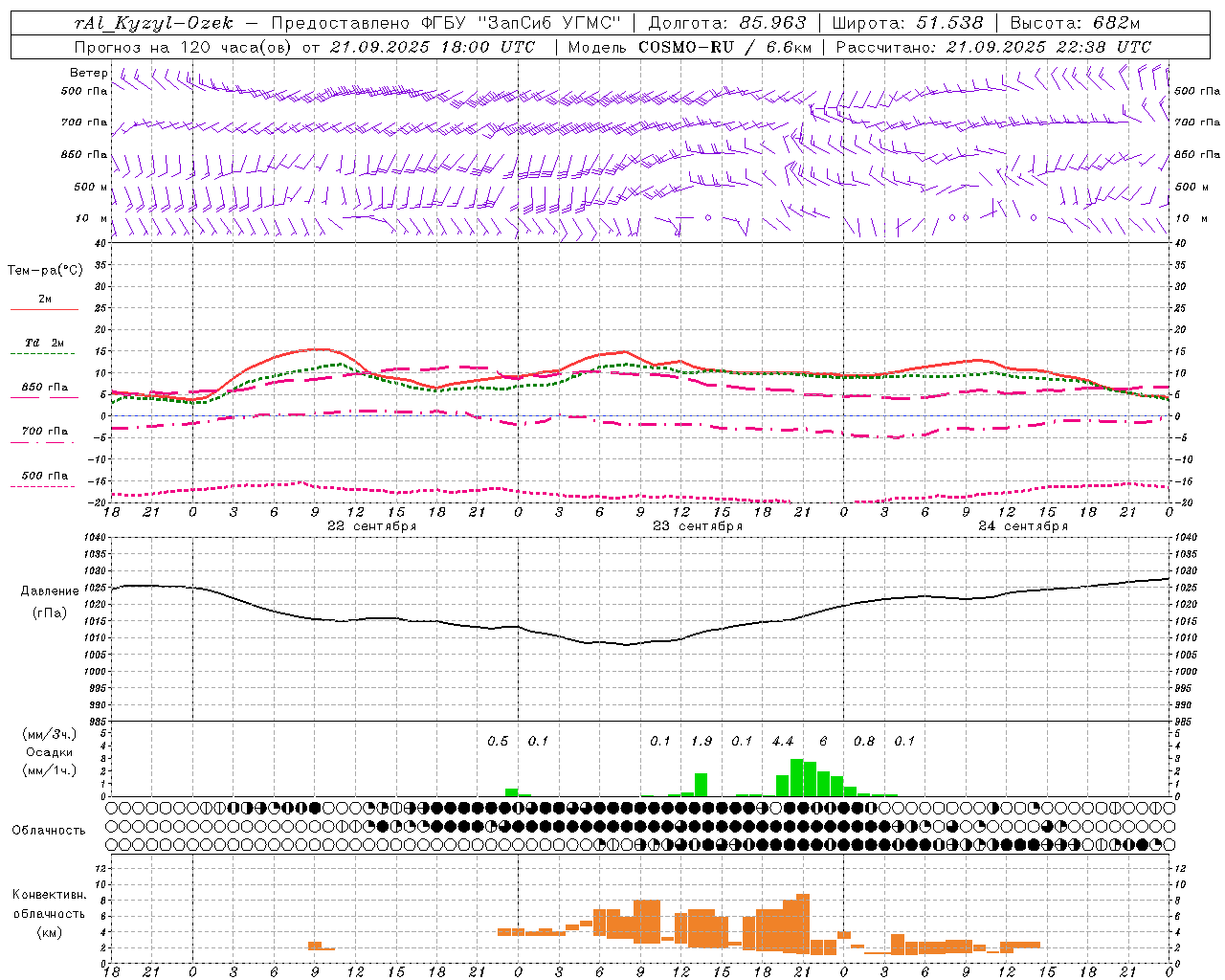1225x980 pixels.
Task: Click the 24 сентября date label
Action: tap(1023, 526)
